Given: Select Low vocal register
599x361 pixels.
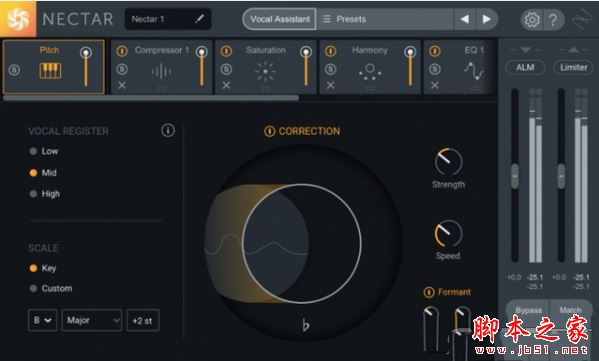Looking at the screenshot, I should tap(34, 151).
